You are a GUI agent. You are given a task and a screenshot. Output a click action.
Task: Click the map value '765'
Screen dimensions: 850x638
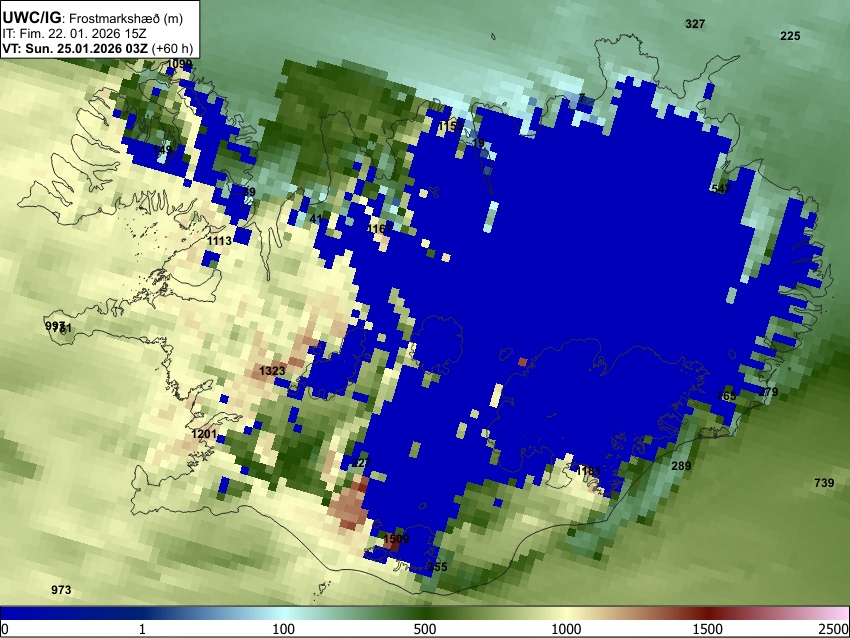point(726,396)
